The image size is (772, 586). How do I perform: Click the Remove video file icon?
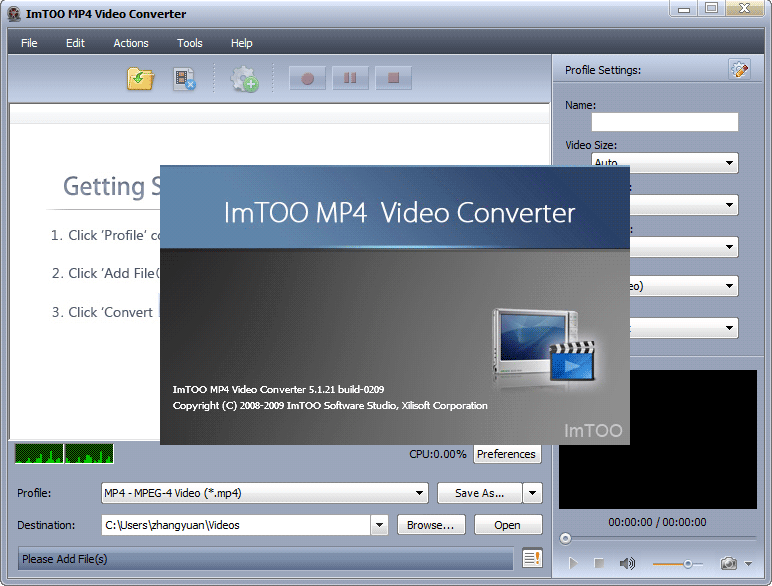(184, 79)
